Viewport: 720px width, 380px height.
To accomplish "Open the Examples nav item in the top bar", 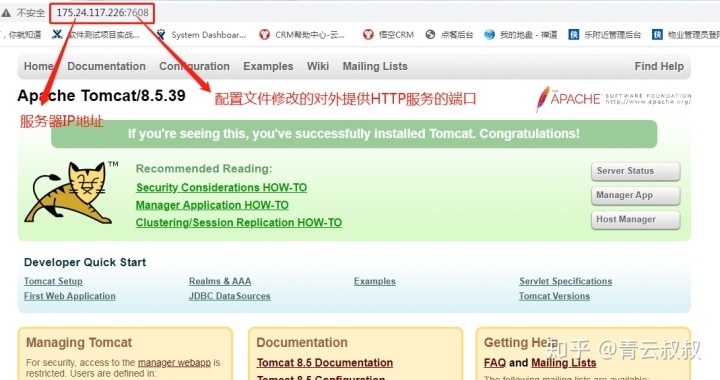I will 268,67.
